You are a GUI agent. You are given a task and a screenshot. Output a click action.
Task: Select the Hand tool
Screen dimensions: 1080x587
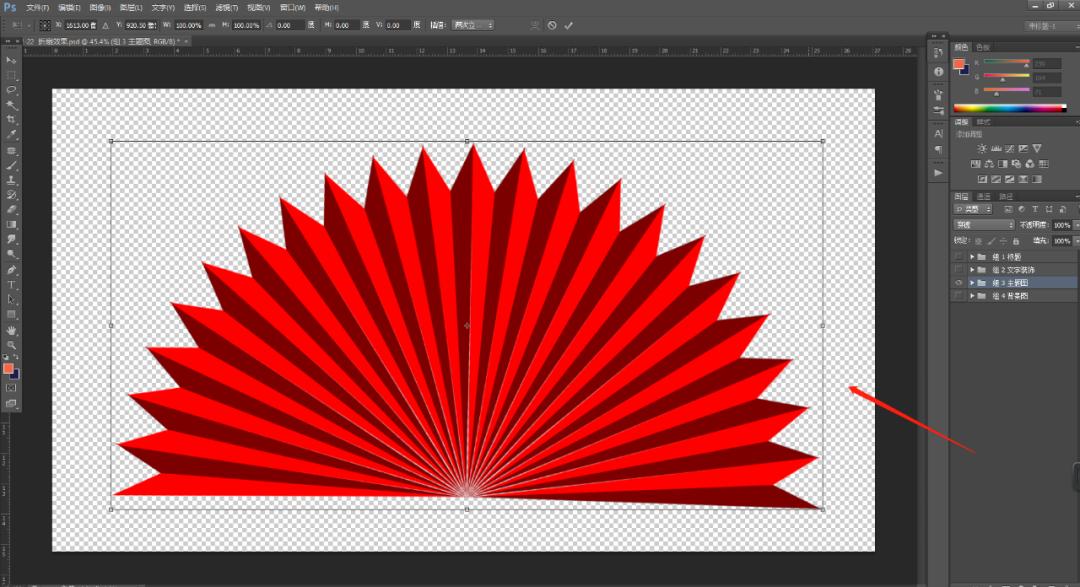click(12, 330)
